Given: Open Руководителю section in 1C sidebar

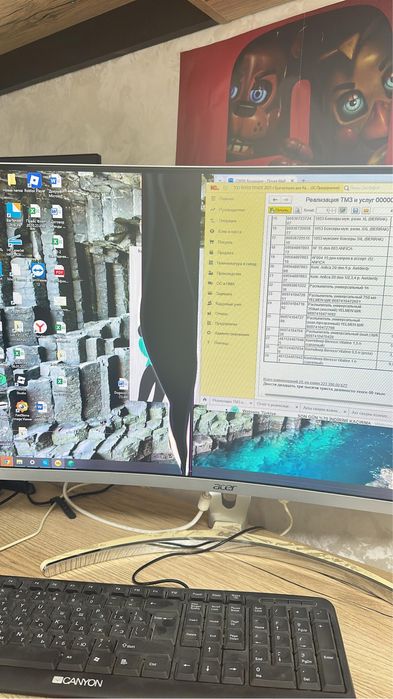Looking at the screenshot, I should (x=227, y=210).
